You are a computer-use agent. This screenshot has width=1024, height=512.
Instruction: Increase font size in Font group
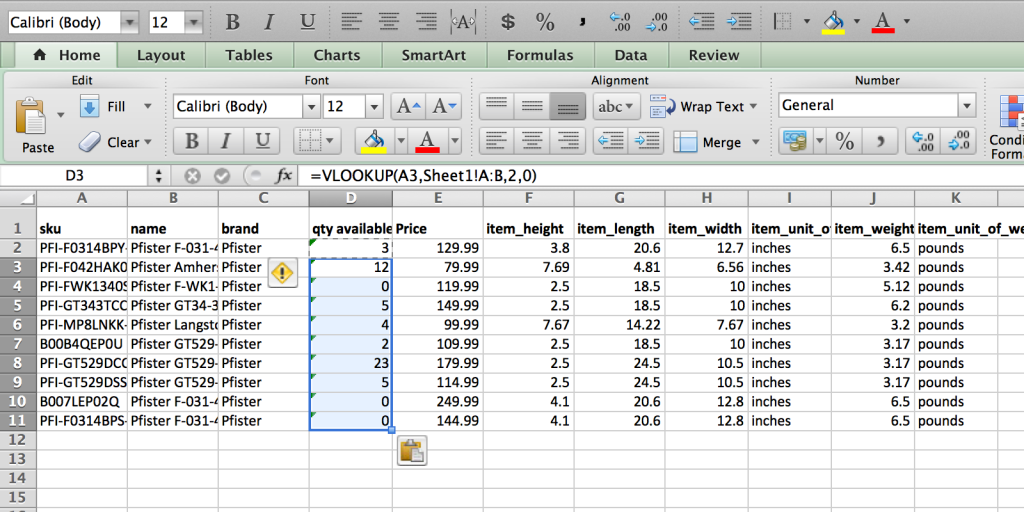(x=409, y=106)
